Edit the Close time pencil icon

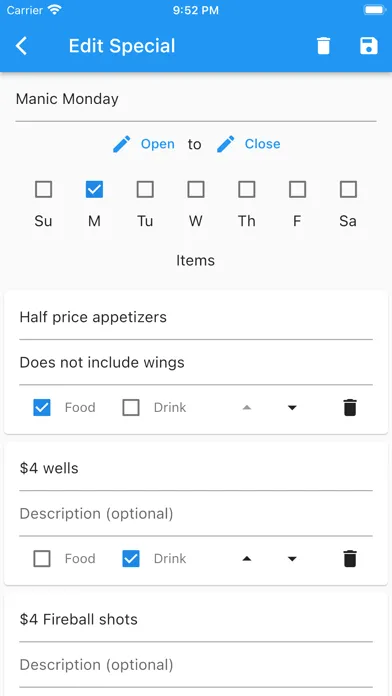tap(226, 144)
